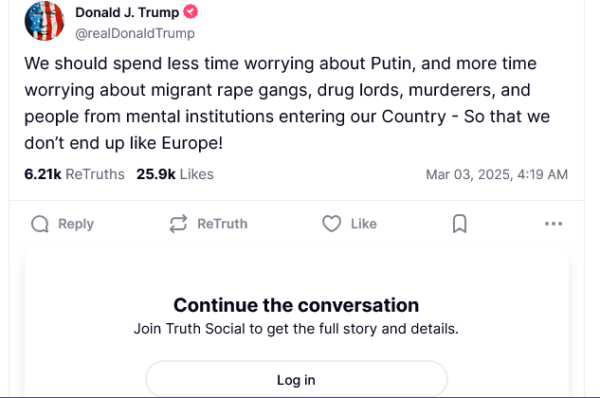Click the Continue the conversation heading
Viewport: 600px width, 398px height.
tap(296, 305)
